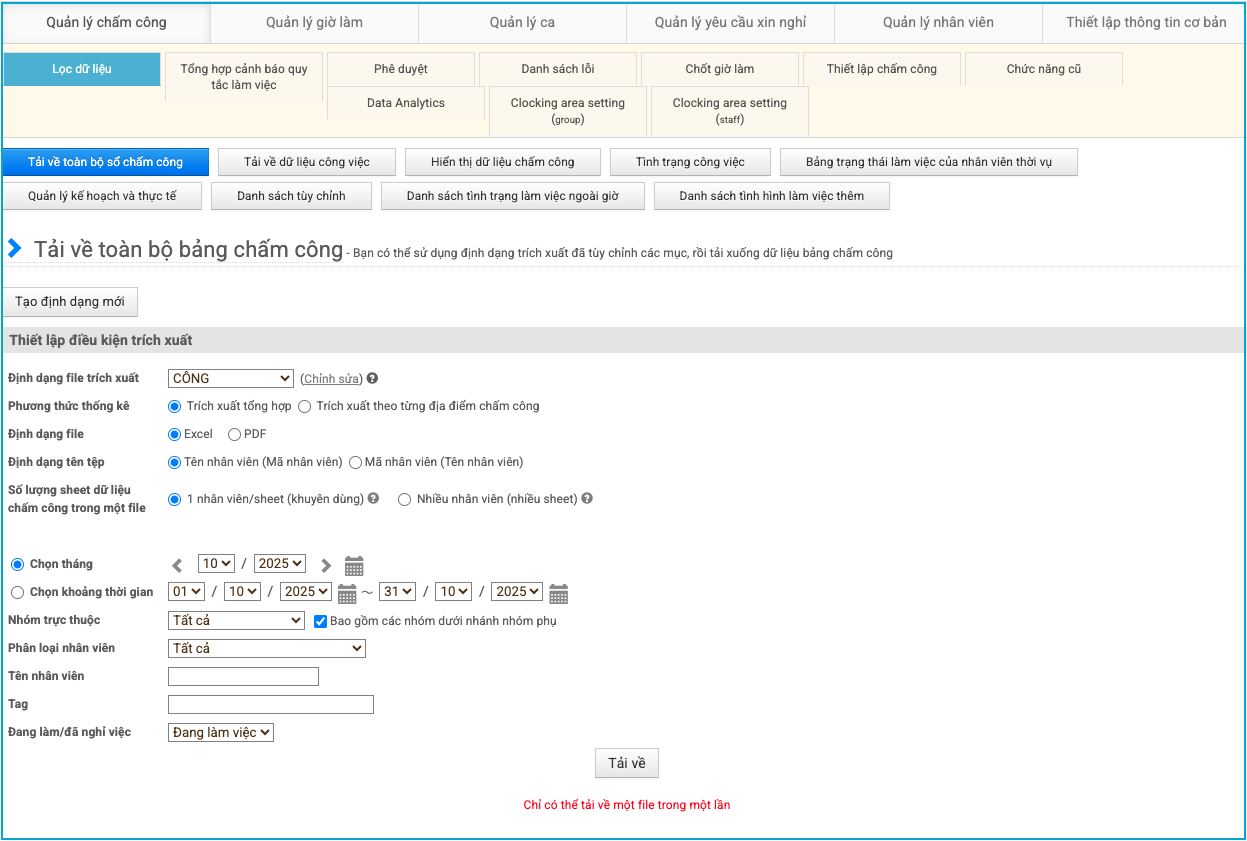Click the Tên nhân viên text field
The height and width of the screenshot is (841, 1247).
pos(244,677)
